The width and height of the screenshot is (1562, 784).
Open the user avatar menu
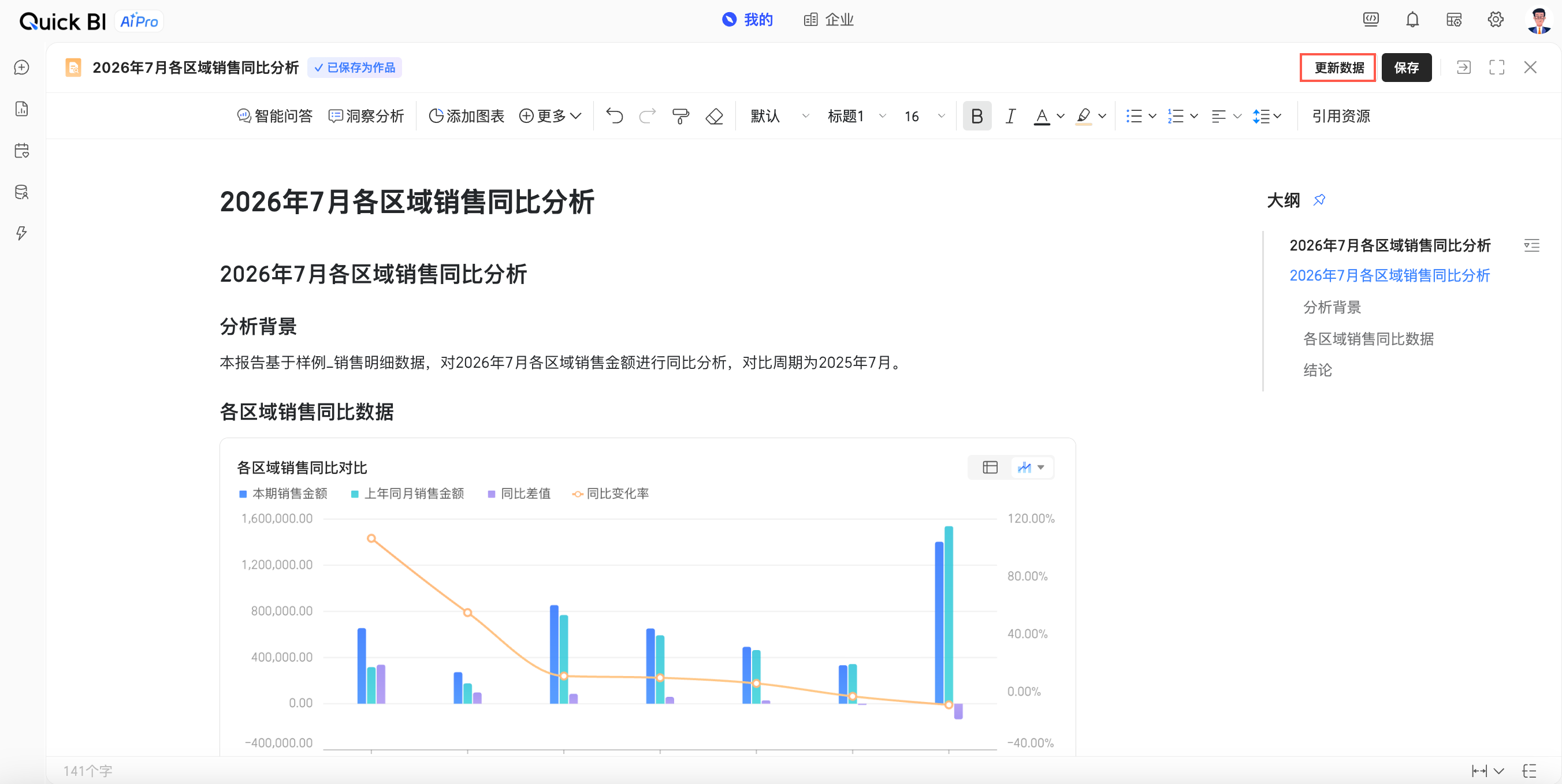(1538, 21)
